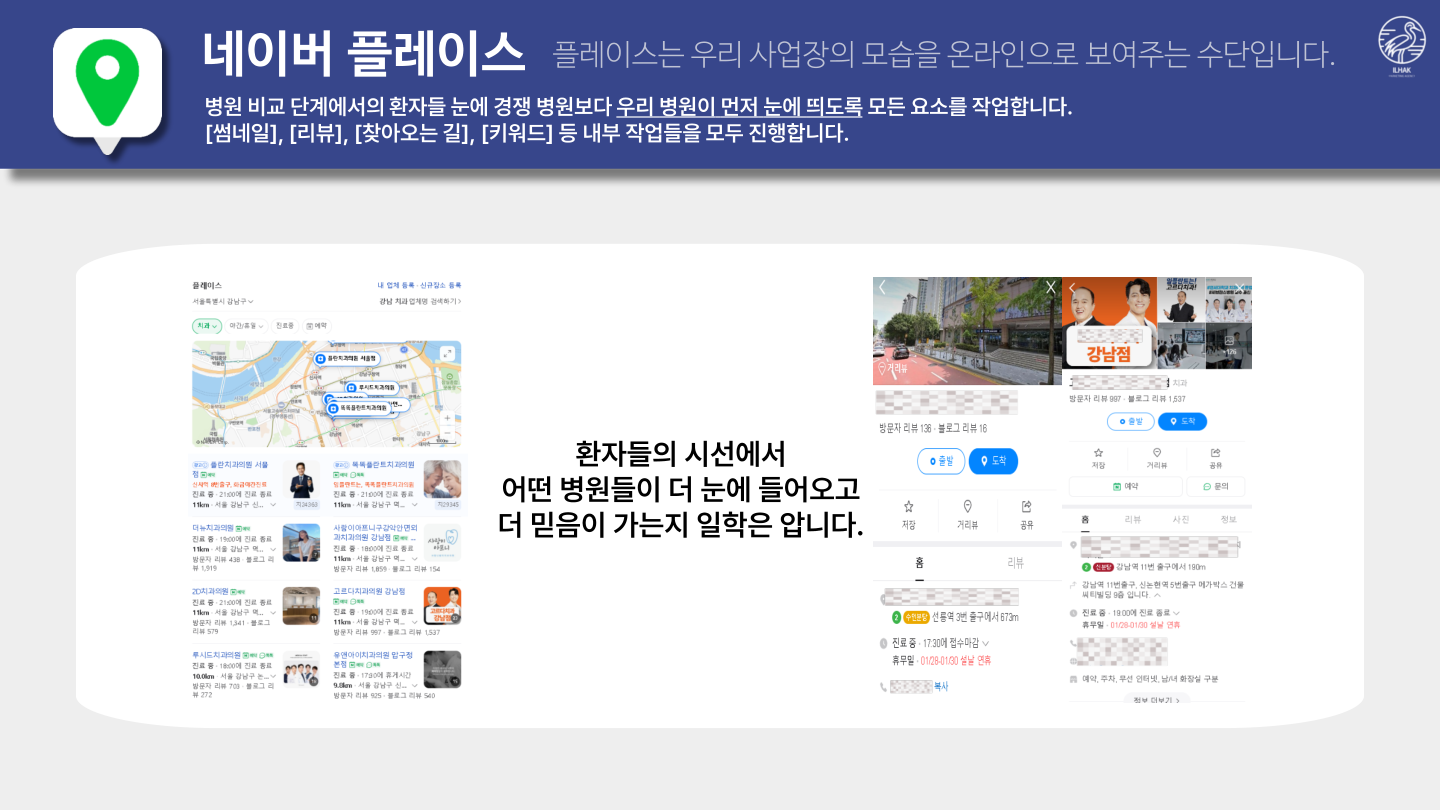Open the 야간/휴일 filter dropdown
The image size is (1440, 810).
pos(245,325)
